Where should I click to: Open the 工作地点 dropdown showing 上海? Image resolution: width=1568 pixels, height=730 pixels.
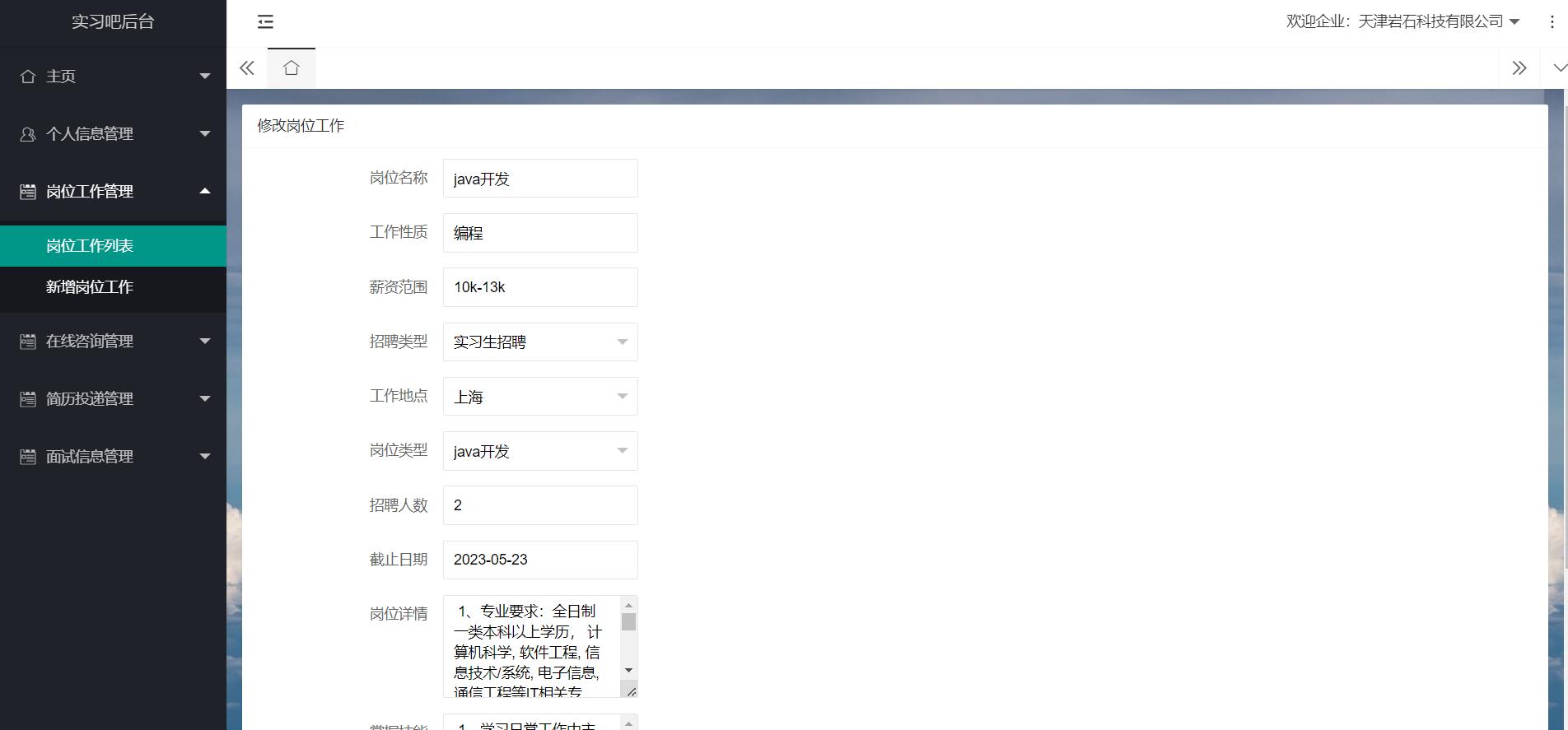(540, 397)
